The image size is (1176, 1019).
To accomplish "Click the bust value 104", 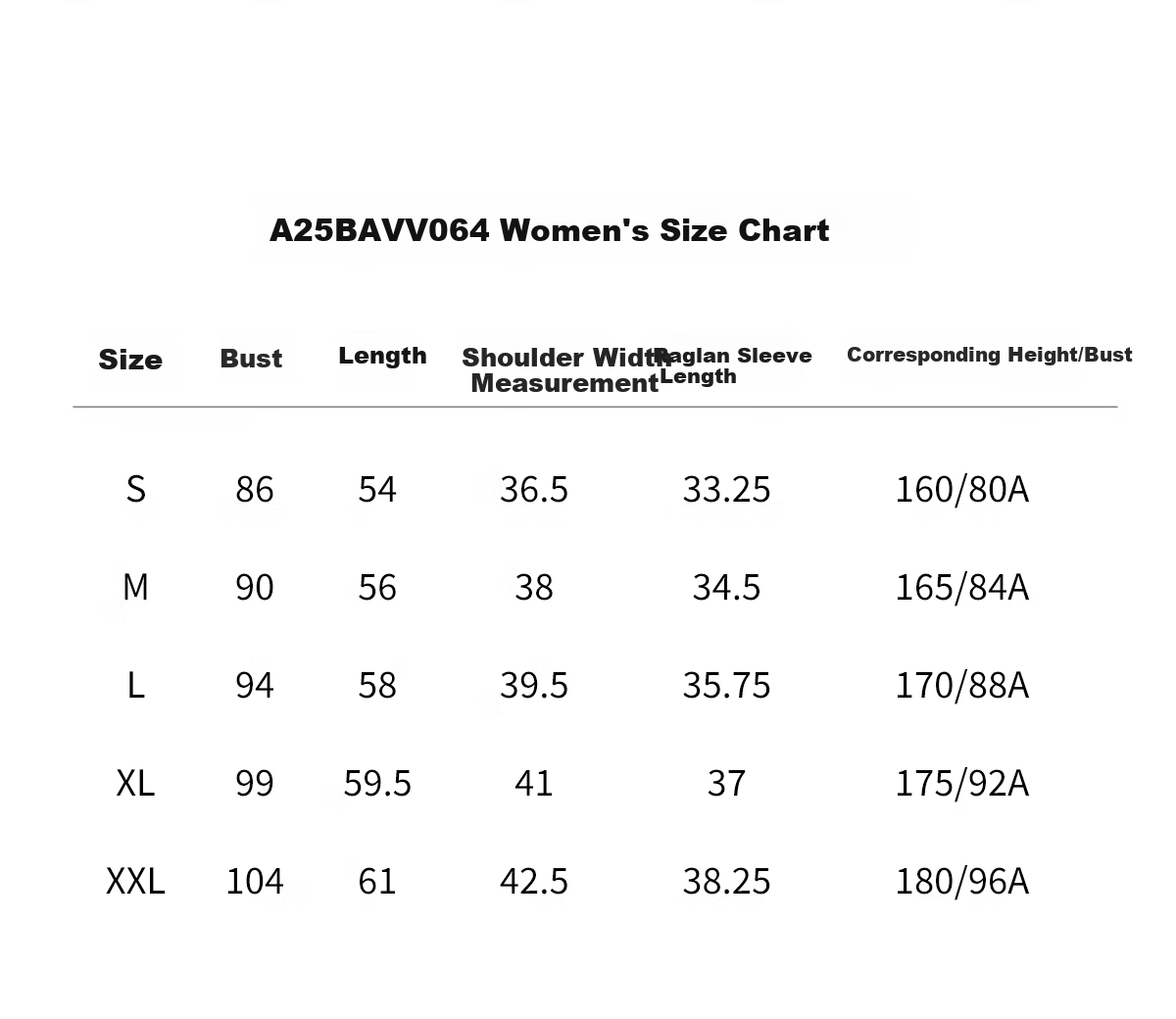I will click(255, 881).
